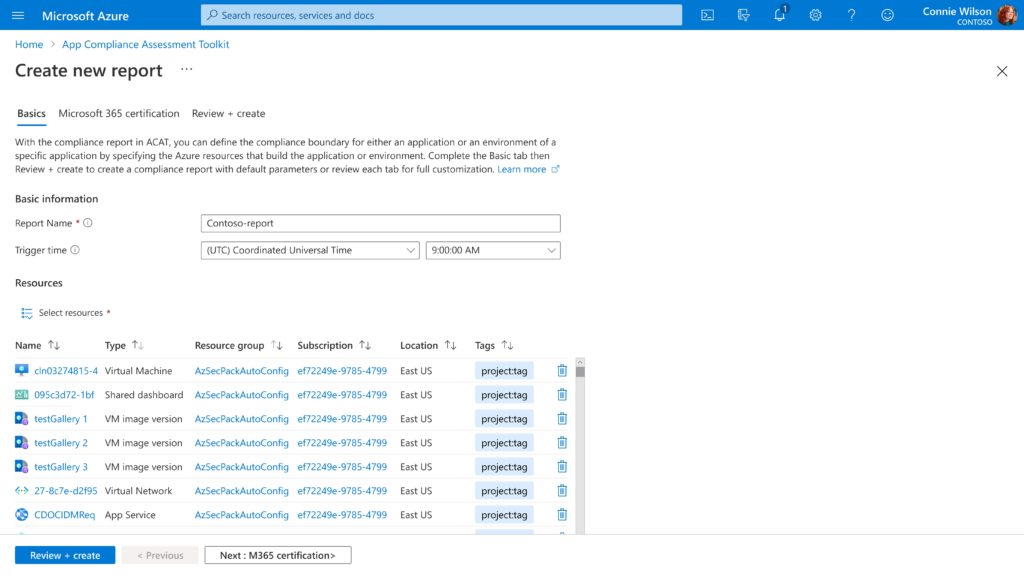This screenshot has height=576, width=1024.
Task: Switch to the Microsoft 365 certification tab
Action: (118, 113)
